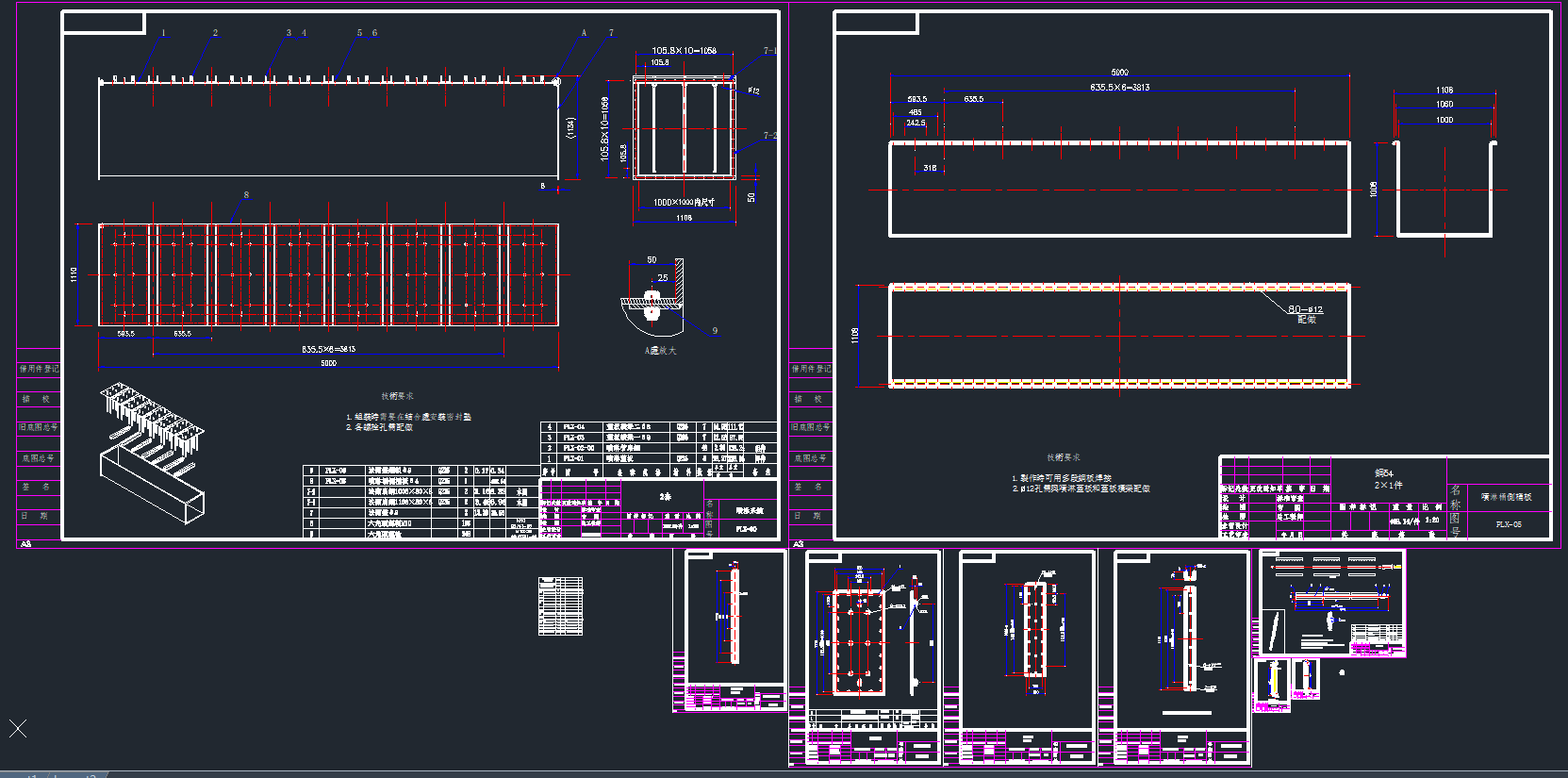Click the UCS origin cross marker
Viewport: 1568px width, 778px height.
coord(17,727)
